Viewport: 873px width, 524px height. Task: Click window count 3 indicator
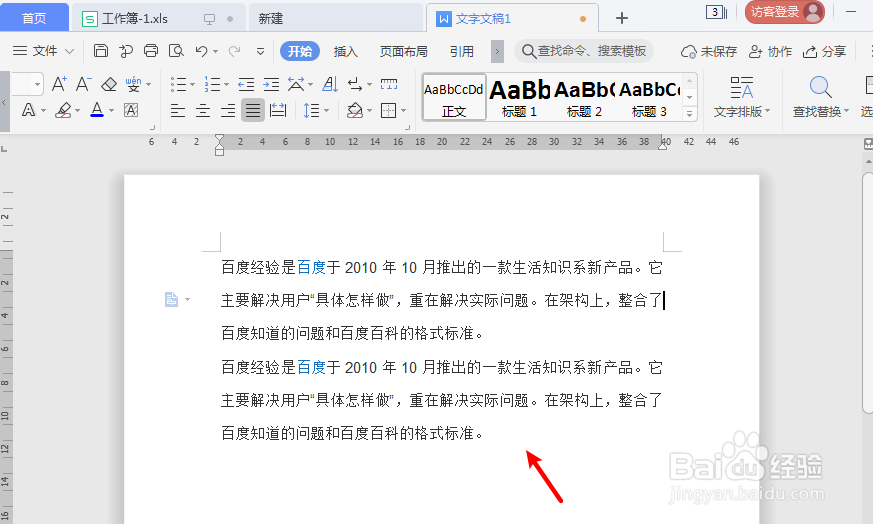click(716, 12)
